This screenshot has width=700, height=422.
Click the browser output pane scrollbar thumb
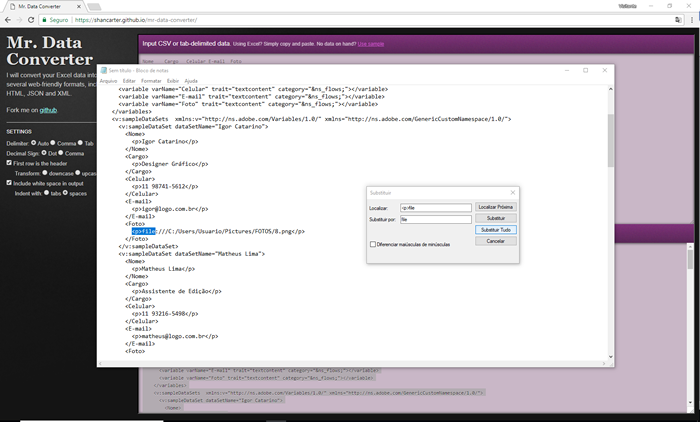pos(690,259)
